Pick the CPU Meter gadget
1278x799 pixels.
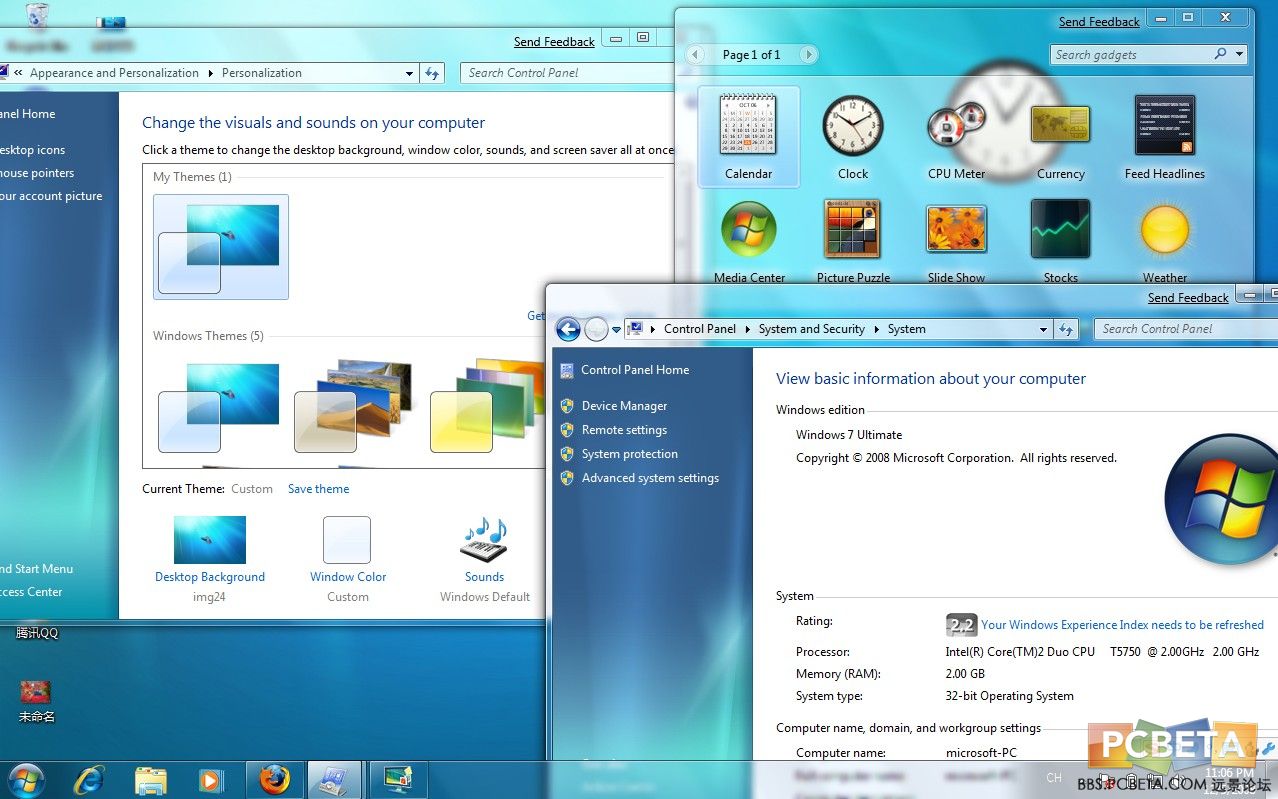[956, 137]
